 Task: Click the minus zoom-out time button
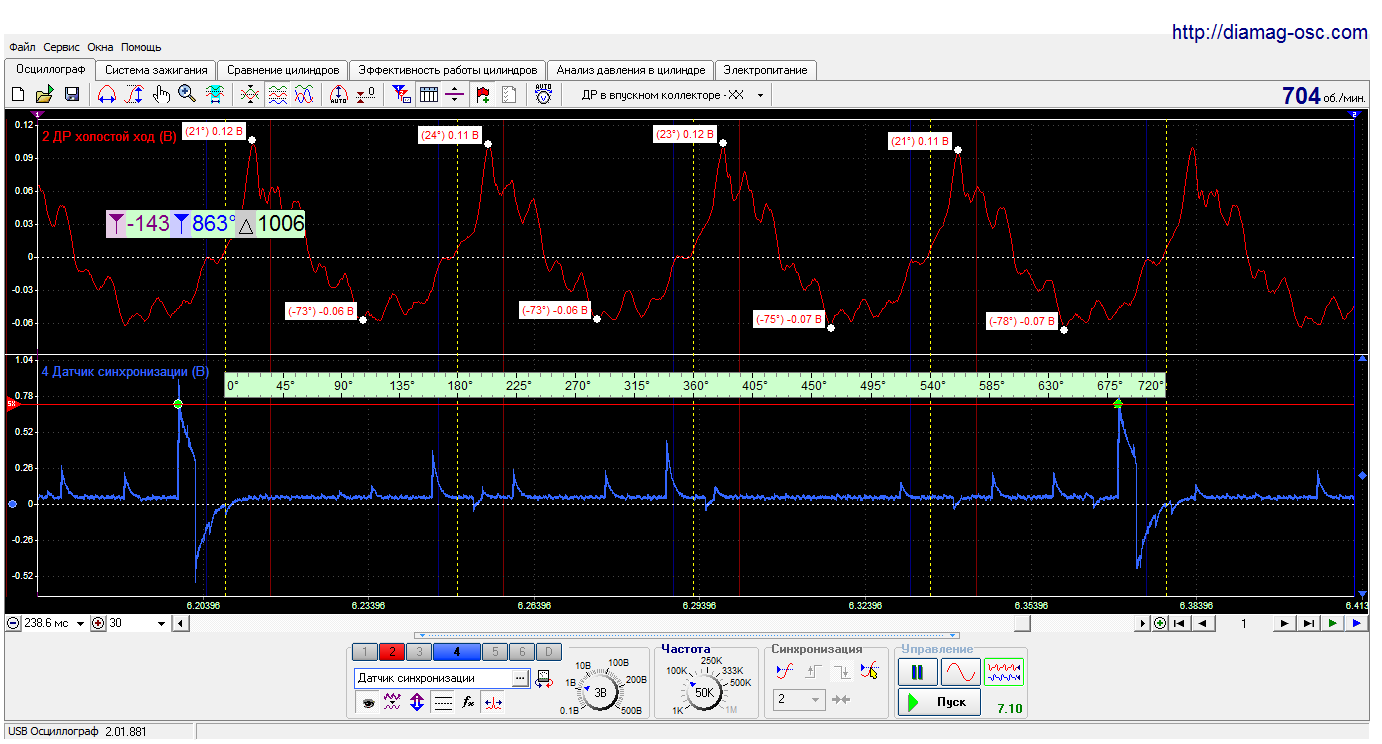(13, 623)
